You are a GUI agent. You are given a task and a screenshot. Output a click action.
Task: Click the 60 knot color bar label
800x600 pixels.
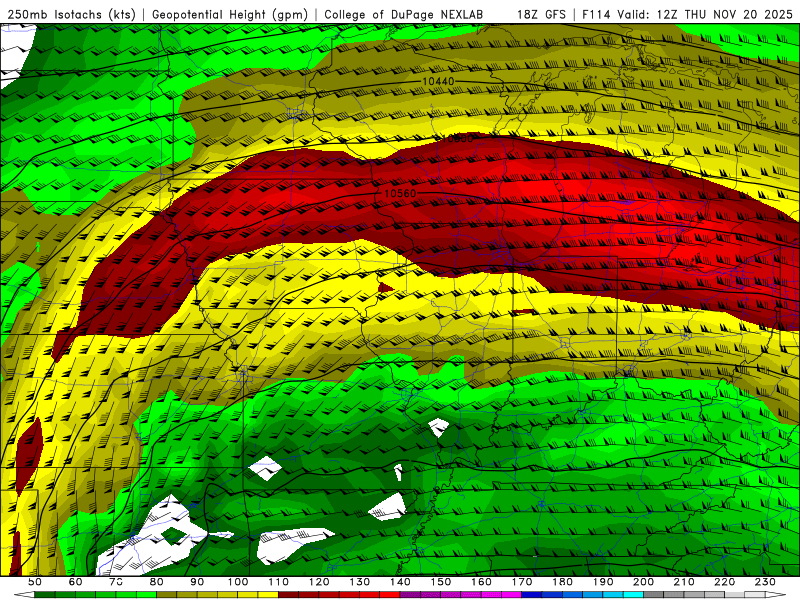pos(75,582)
